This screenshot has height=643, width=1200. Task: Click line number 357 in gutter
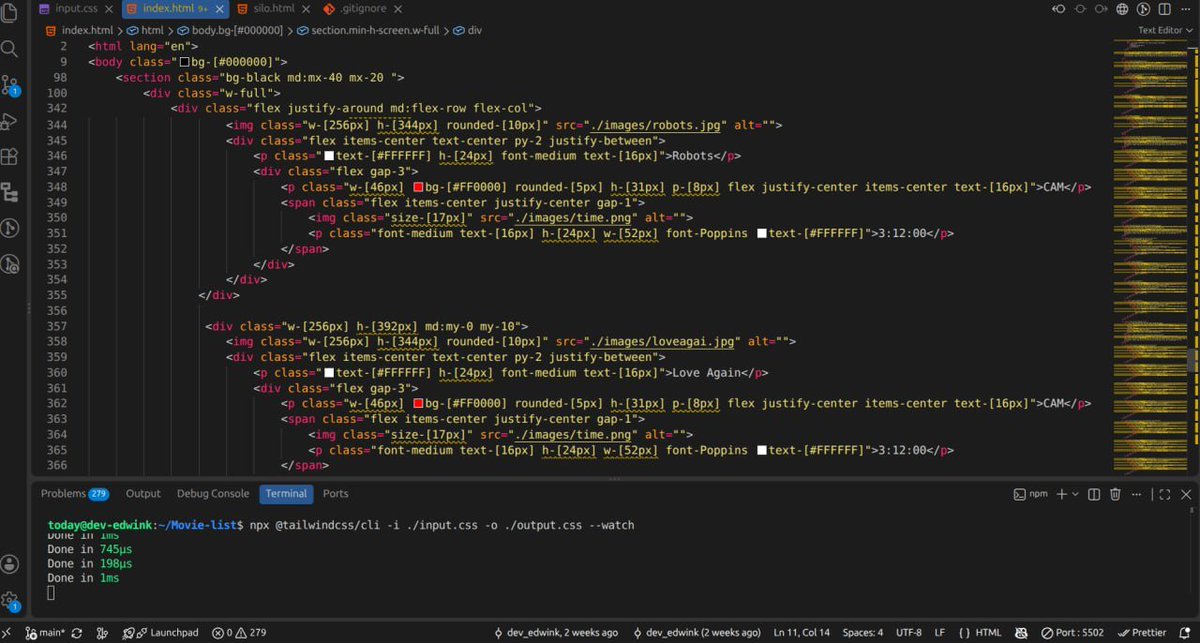coord(57,327)
